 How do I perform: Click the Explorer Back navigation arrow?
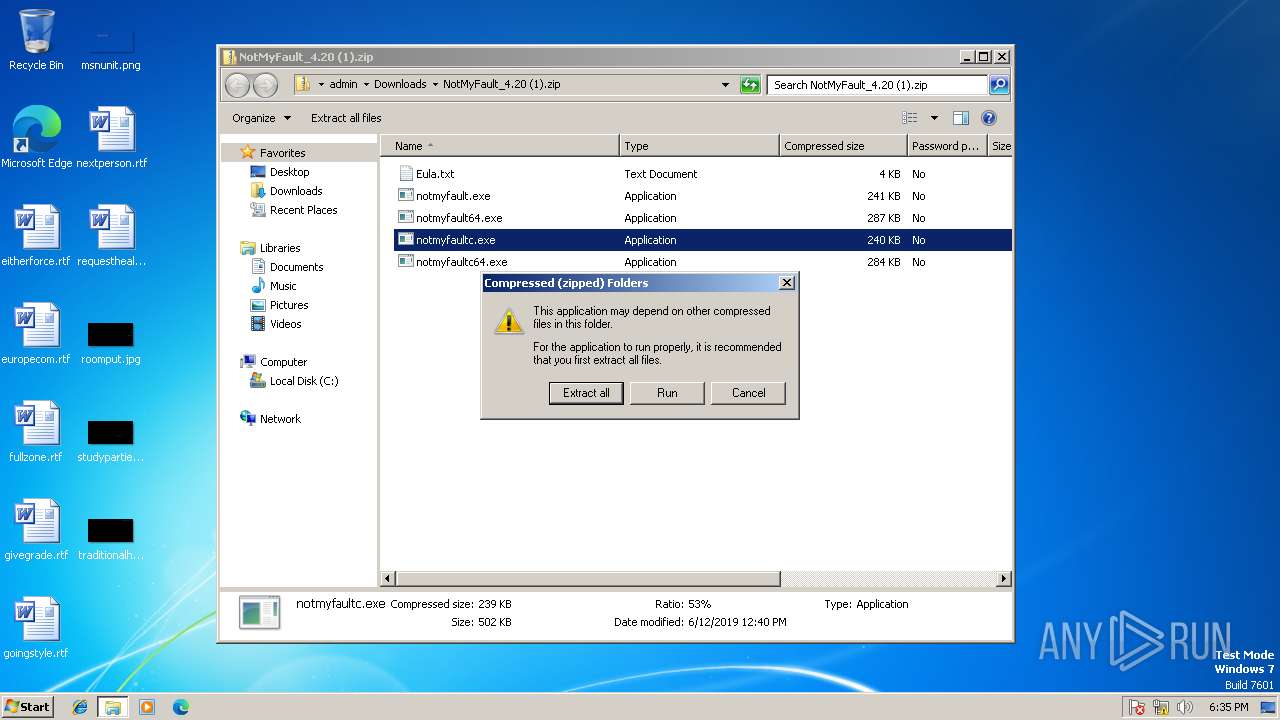(x=237, y=85)
